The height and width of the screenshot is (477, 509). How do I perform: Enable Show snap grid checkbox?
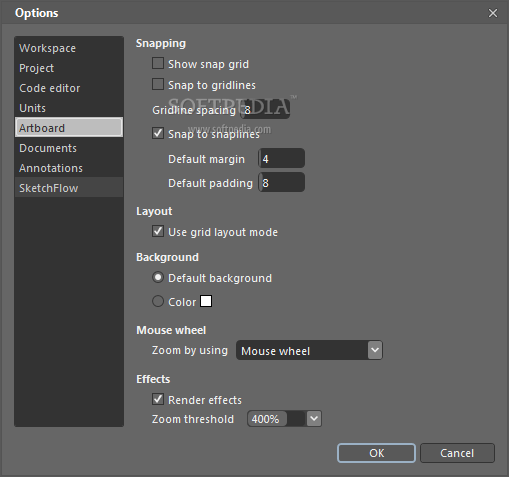[158, 63]
